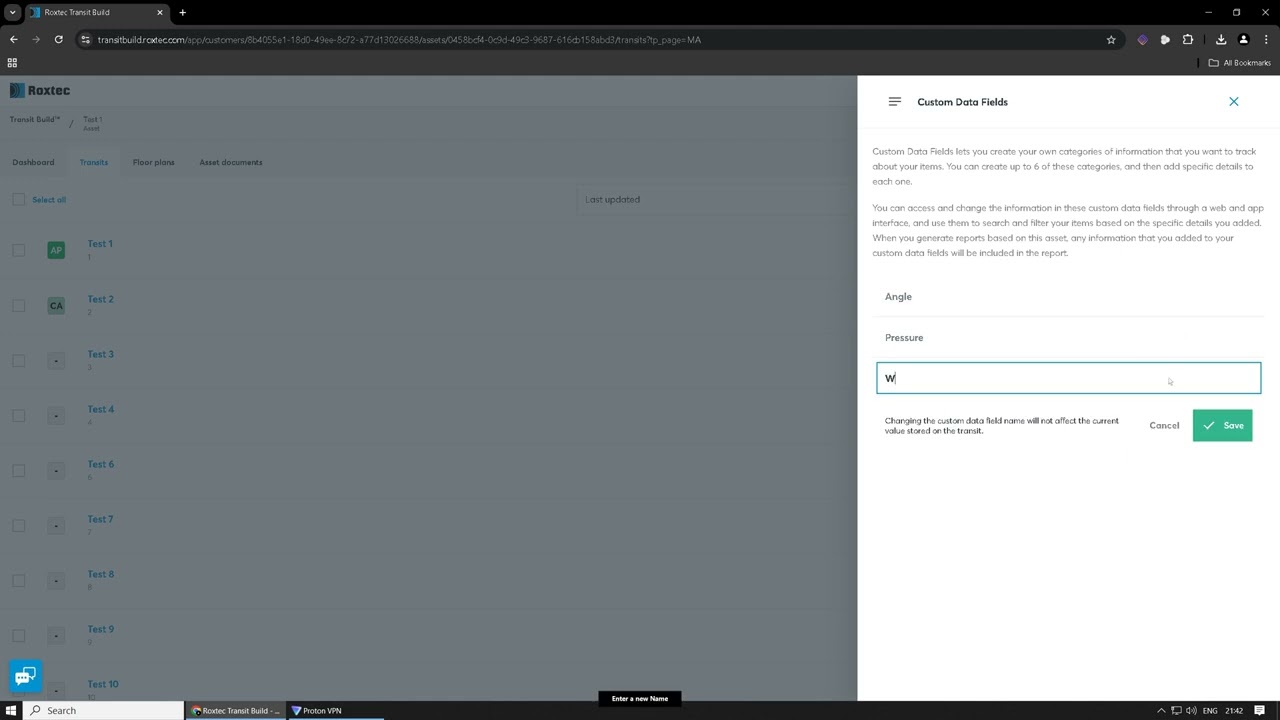Image resolution: width=1280 pixels, height=720 pixels.
Task: Check the box for Test 1
Action: coord(19,250)
